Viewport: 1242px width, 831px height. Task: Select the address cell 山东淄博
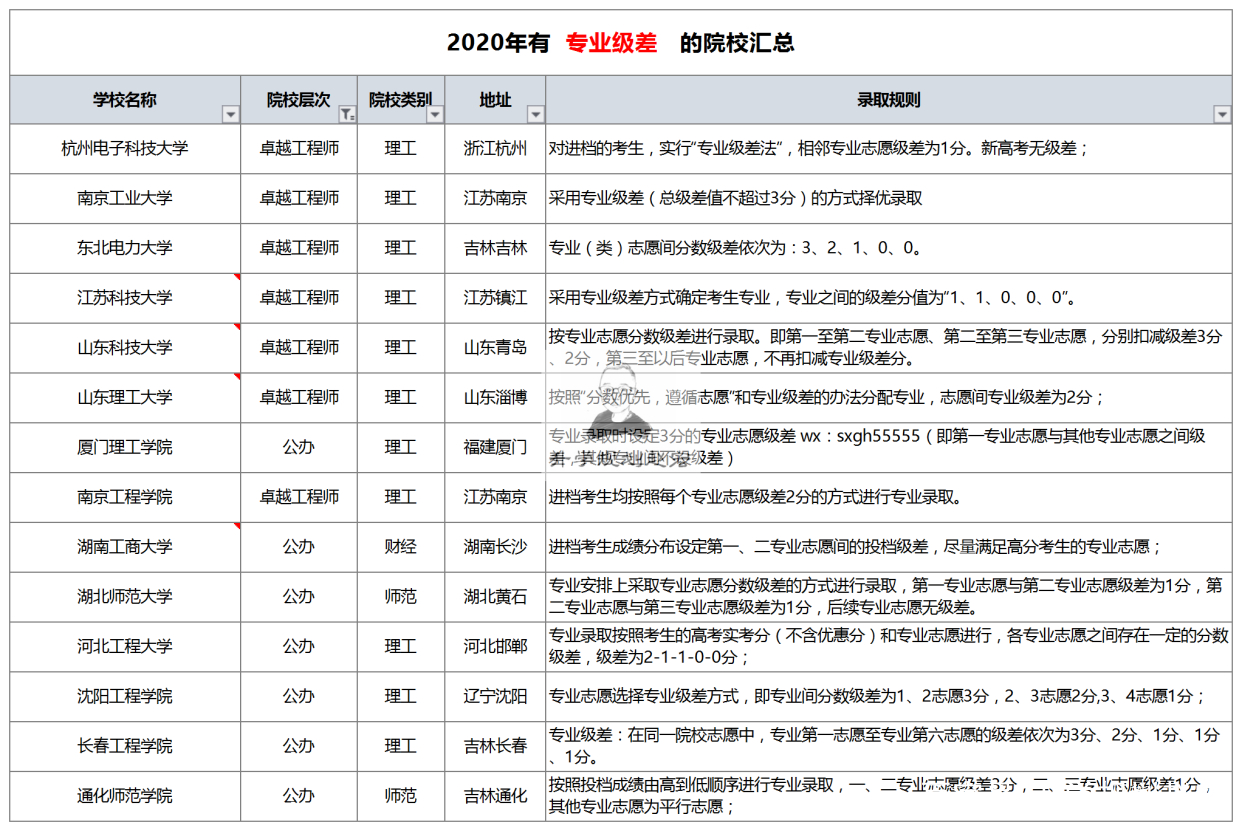pos(495,398)
